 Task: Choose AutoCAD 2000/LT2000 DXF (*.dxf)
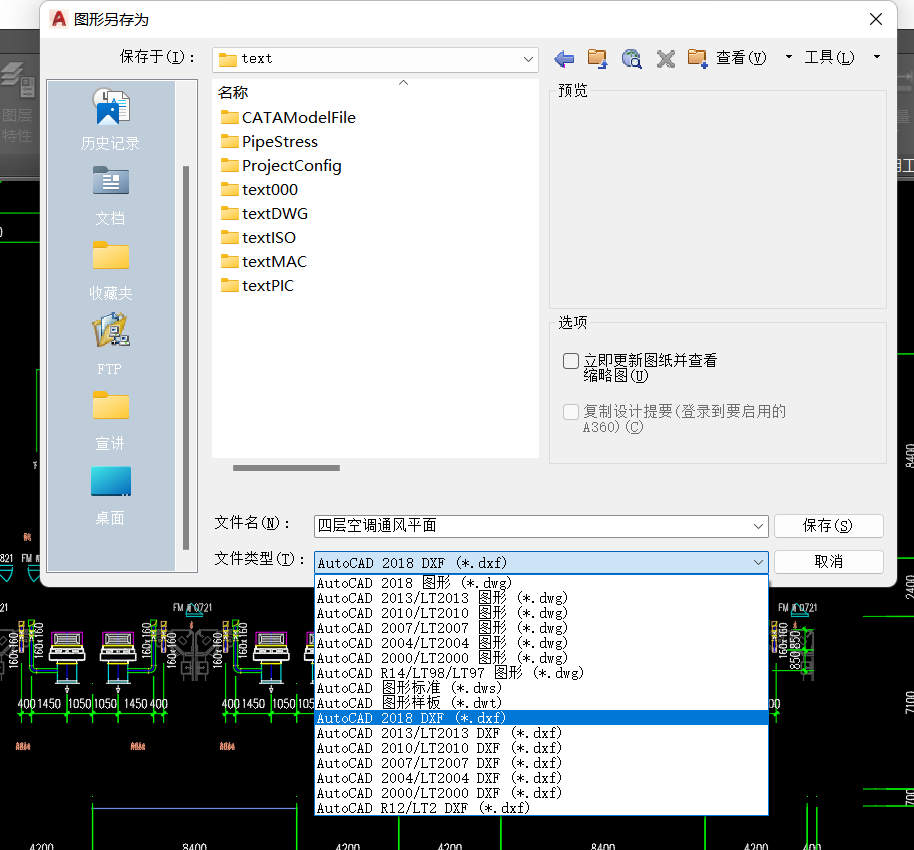tap(542, 793)
